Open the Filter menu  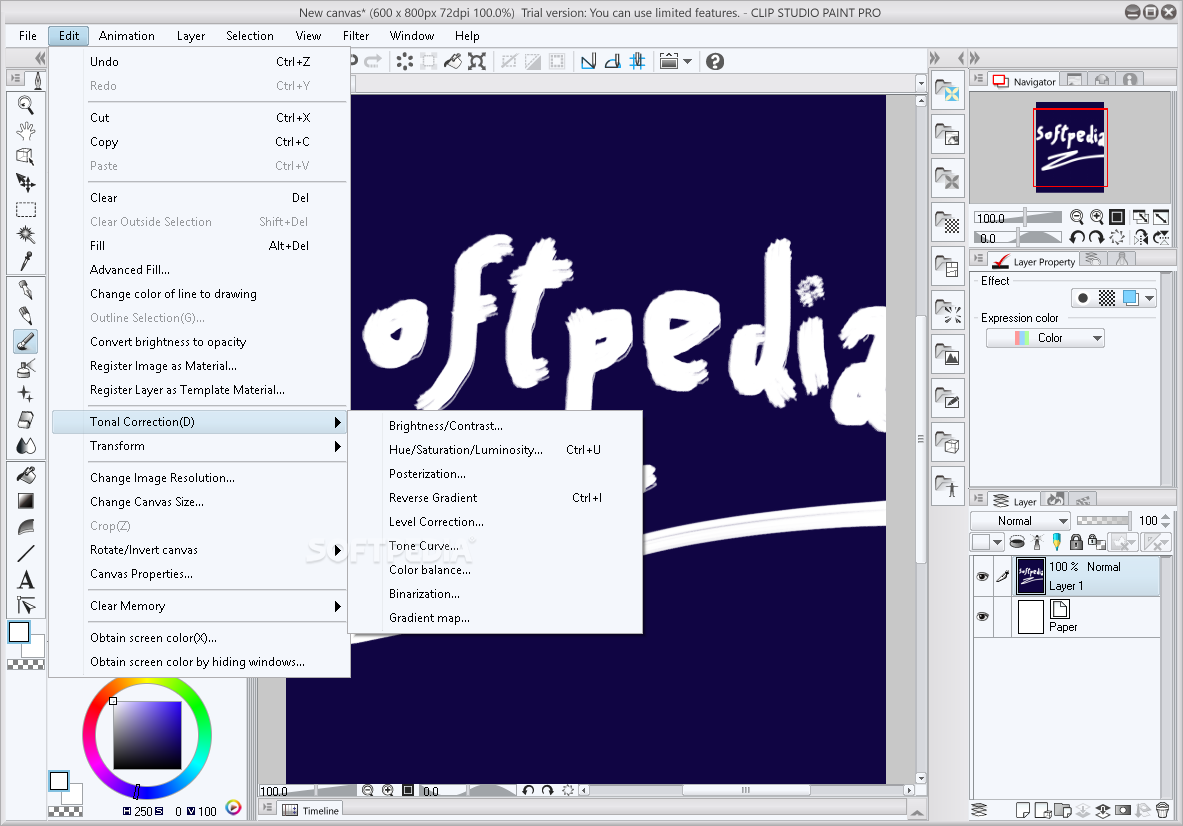[x=355, y=35]
